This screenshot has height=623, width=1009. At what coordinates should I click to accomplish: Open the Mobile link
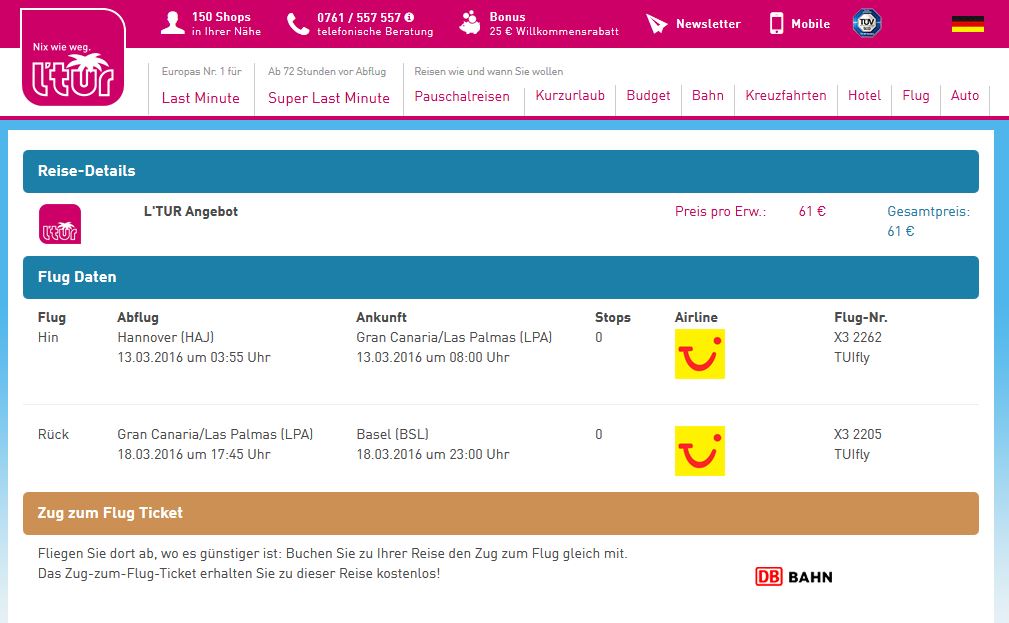point(810,24)
